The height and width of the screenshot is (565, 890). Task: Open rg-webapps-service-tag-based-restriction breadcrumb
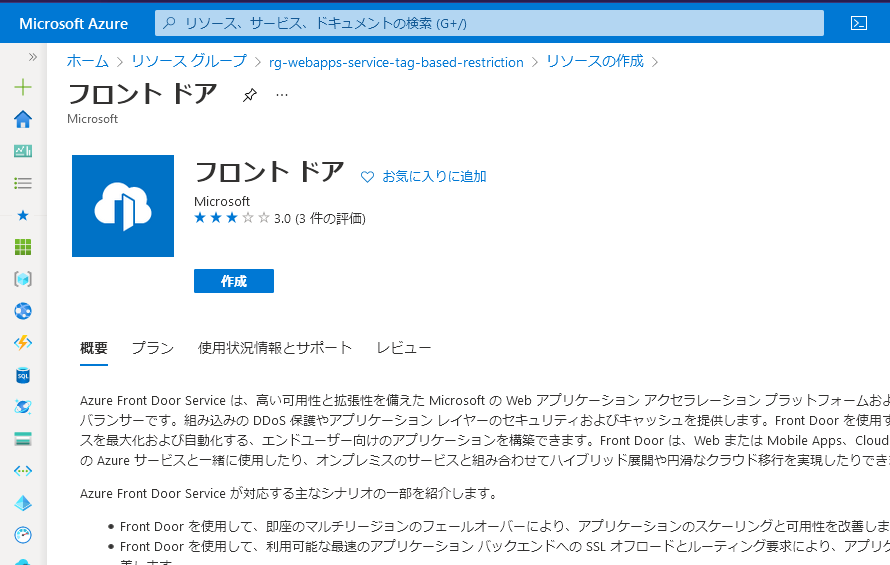click(x=396, y=62)
